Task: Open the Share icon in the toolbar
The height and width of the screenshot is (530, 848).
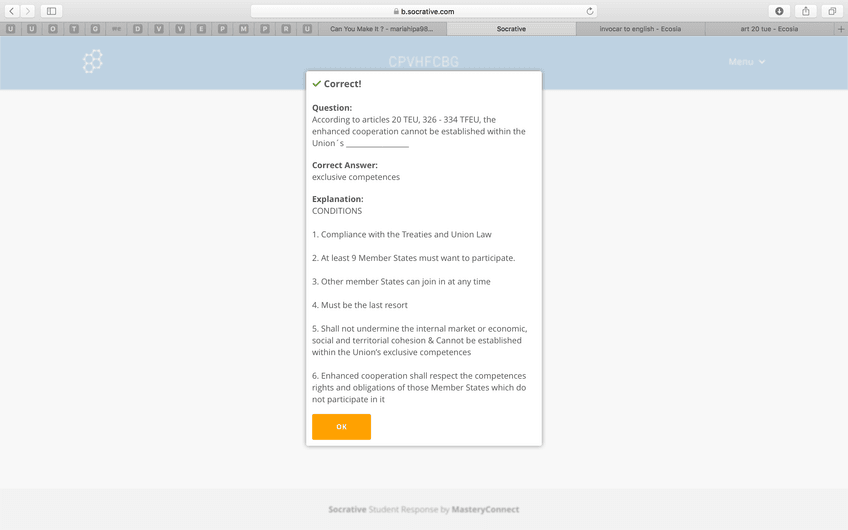Action: [x=806, y=11]
